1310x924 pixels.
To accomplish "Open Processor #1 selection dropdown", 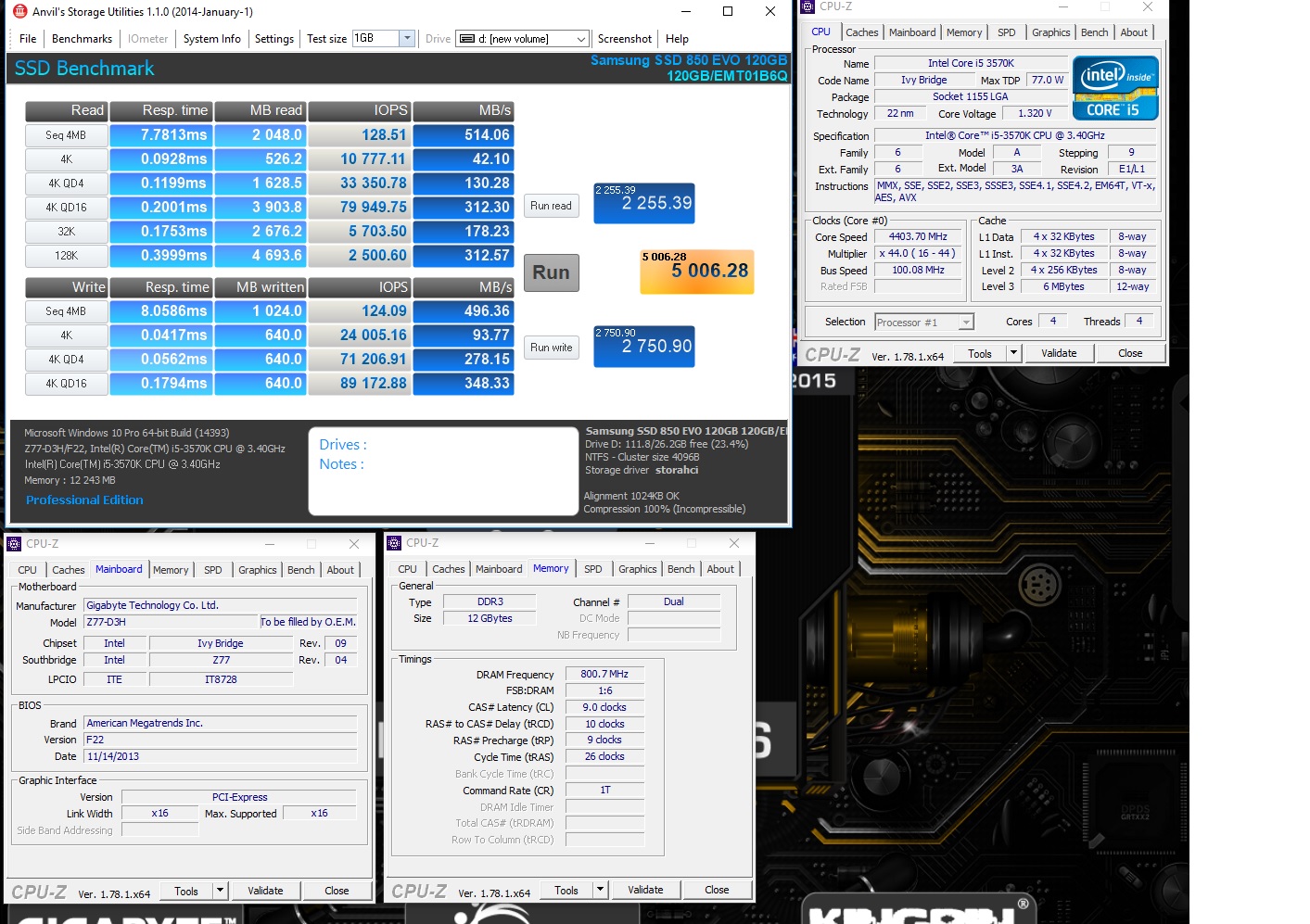I will 966,323.
